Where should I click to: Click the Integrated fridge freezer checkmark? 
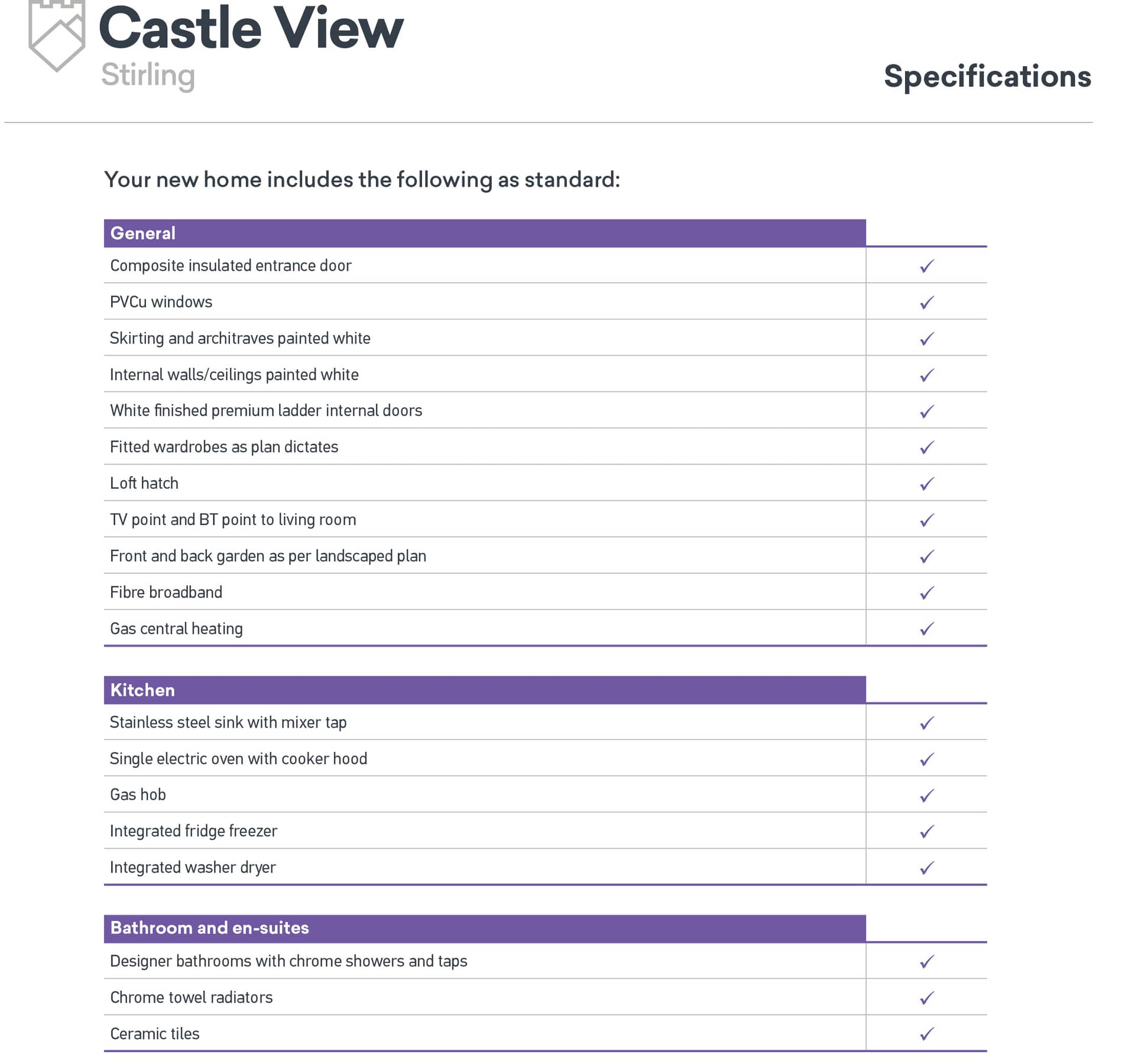[x=926, y=831]
